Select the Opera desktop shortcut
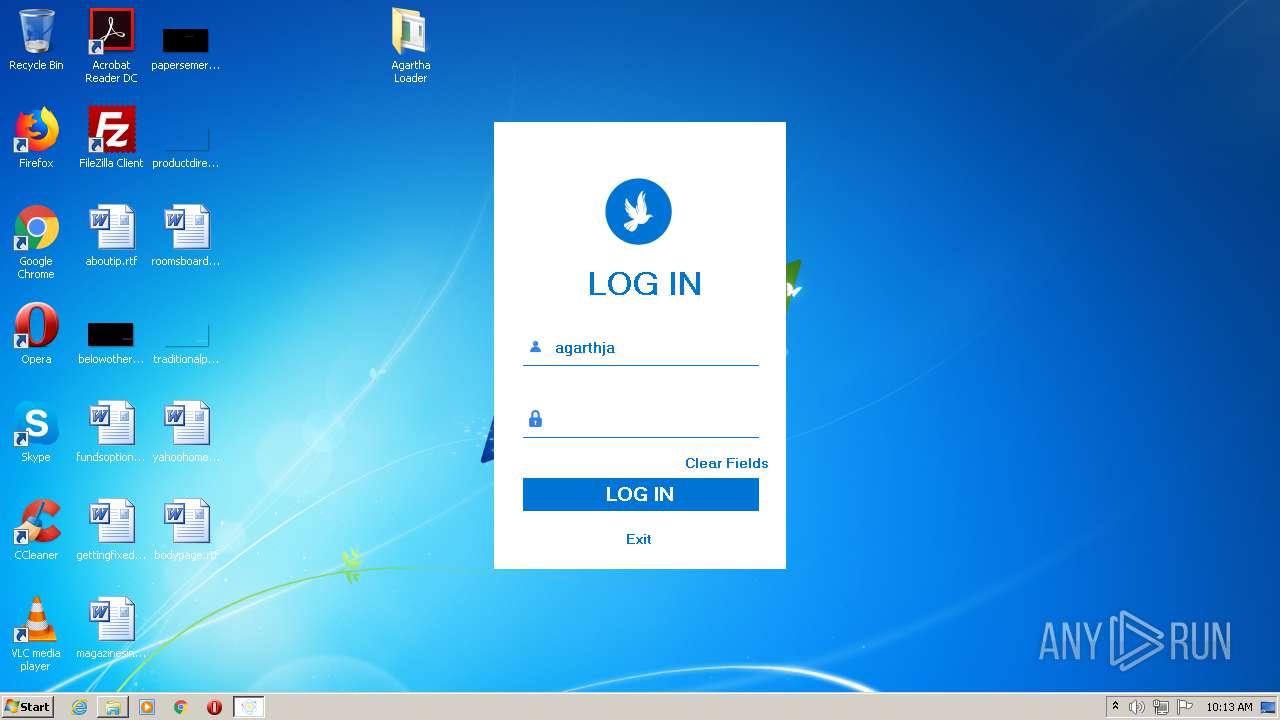The image size is (1280, 720). coord(36,334)
